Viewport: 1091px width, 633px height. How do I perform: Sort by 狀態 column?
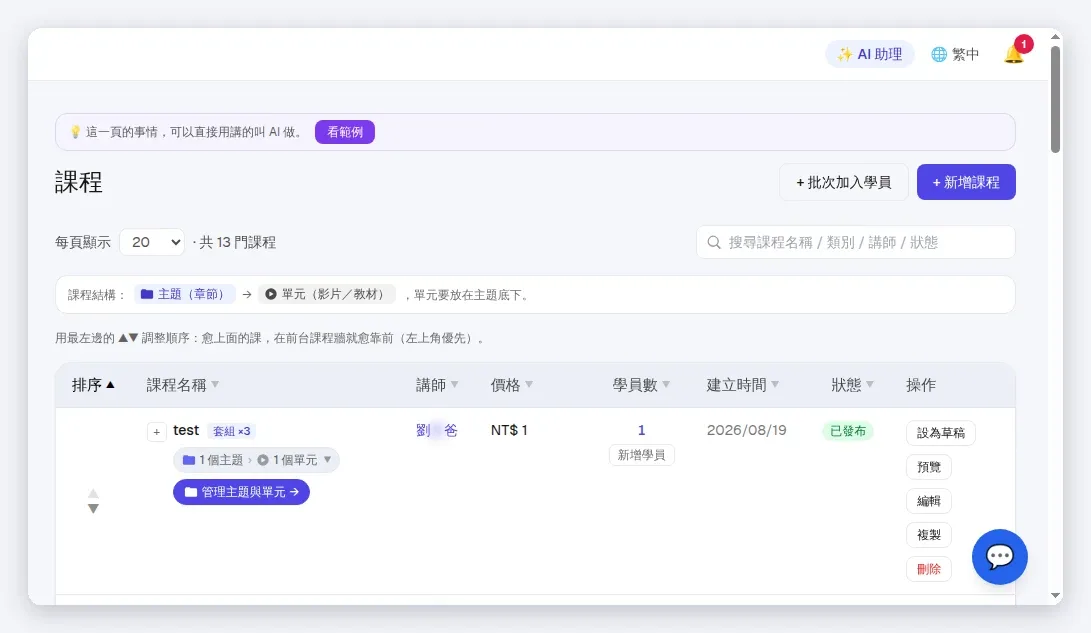852,385
